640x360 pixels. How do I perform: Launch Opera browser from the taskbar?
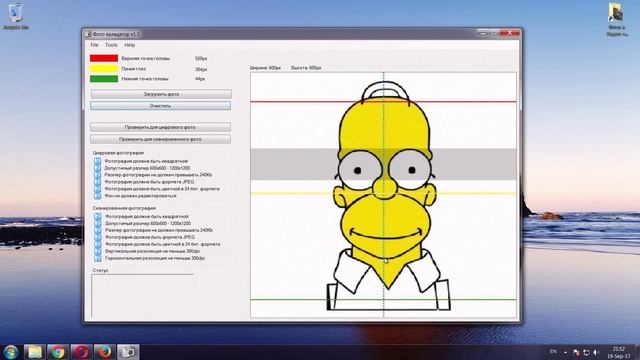81,352
